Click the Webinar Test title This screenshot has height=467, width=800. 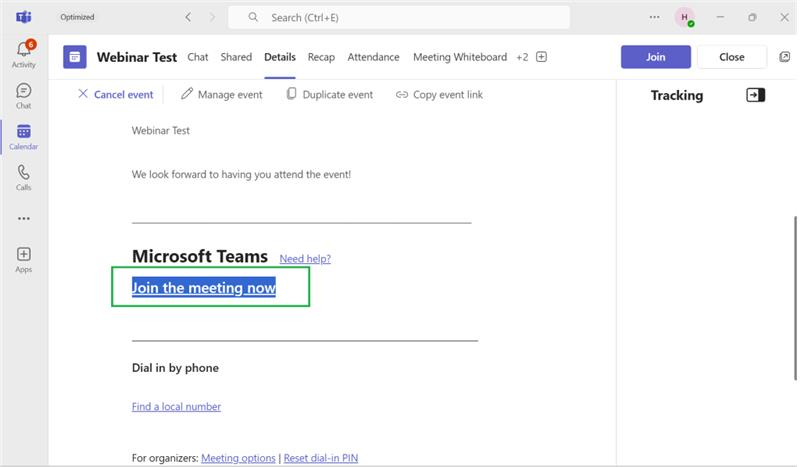137,57
